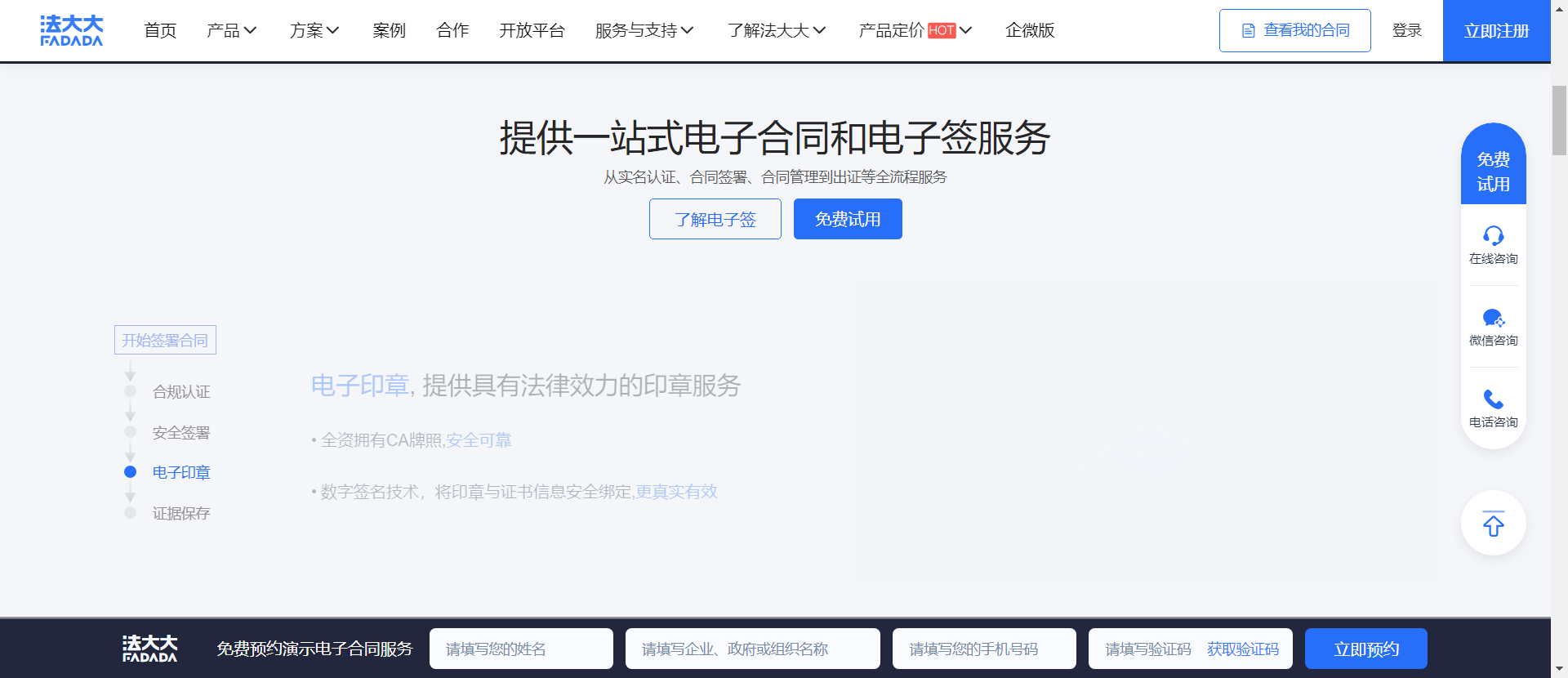Open the 服务与支持 dropdown
The height and width of the screenshot is (678, 1568).
[644, 30]
